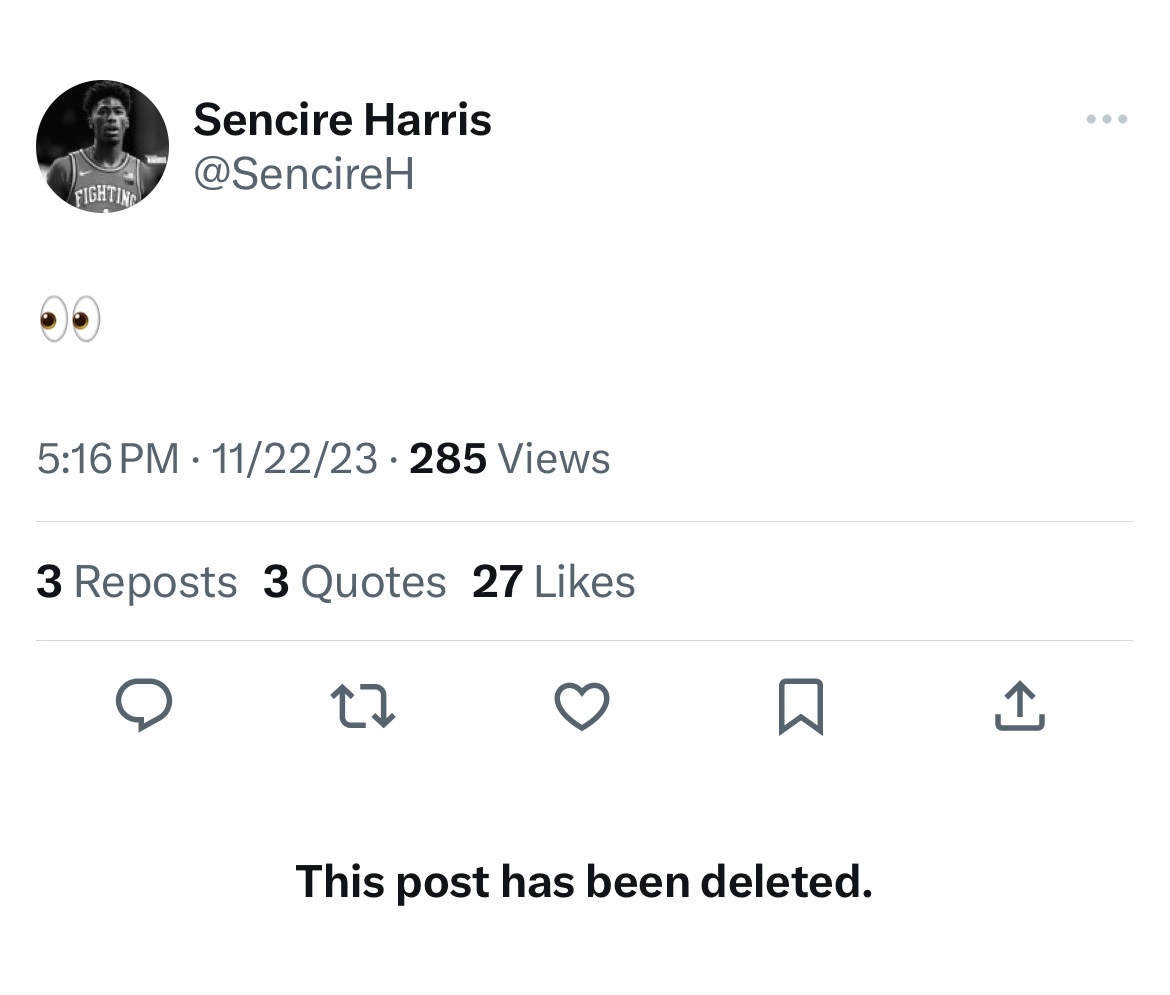1170x995 pixels.
Task: Open the three-dot more options menu
Action: pos(1106,120)
